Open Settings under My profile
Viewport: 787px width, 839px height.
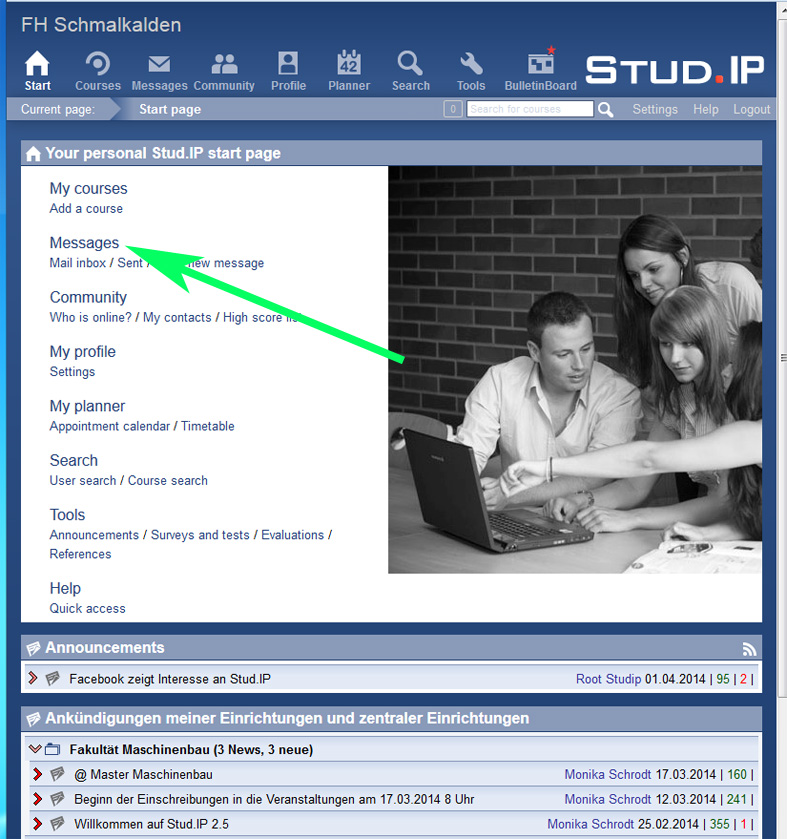(x=72, y=371)
